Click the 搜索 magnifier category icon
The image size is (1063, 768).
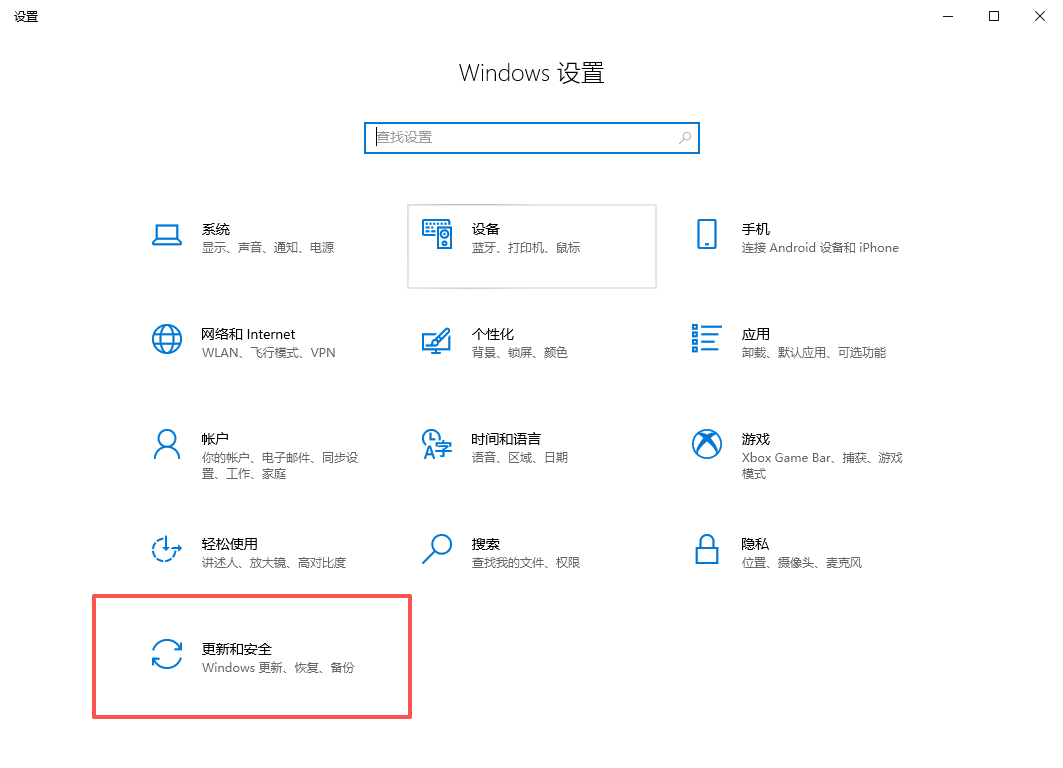[x=437, y=549]
